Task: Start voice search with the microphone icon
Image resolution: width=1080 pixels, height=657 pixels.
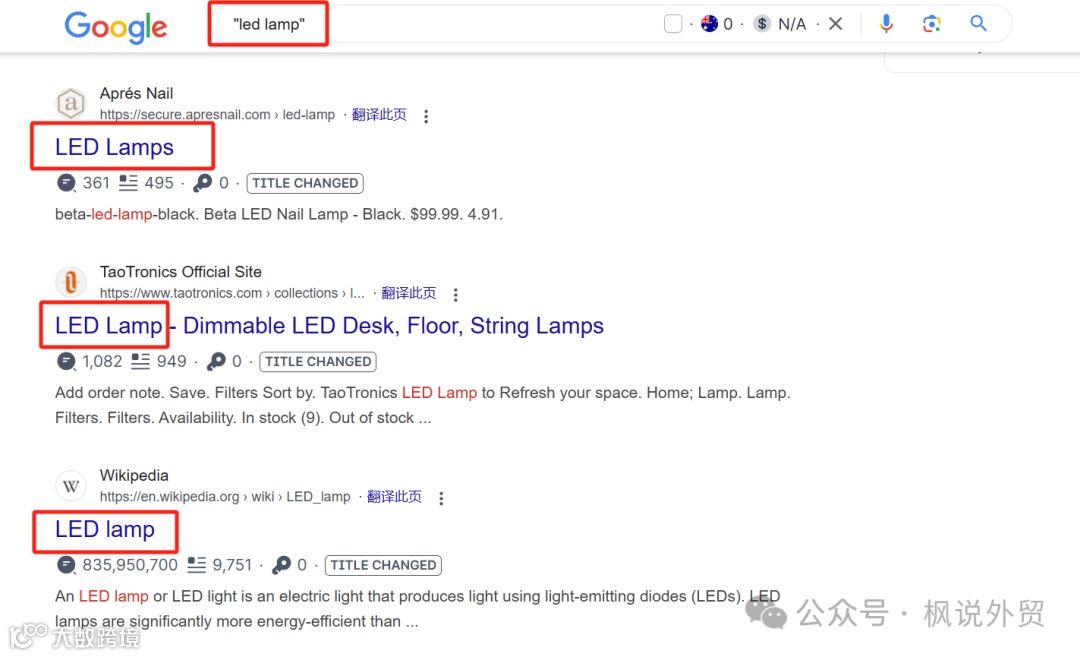Action: click(886, 24)
